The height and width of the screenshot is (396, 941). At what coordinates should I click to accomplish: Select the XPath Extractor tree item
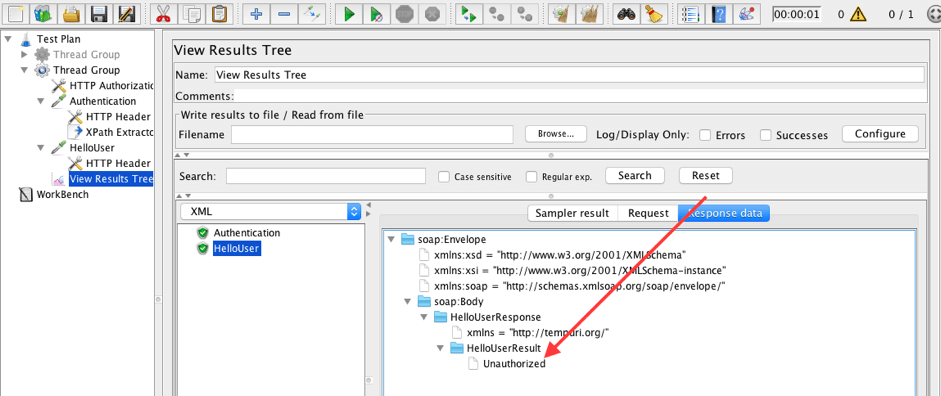click(119, 132)
